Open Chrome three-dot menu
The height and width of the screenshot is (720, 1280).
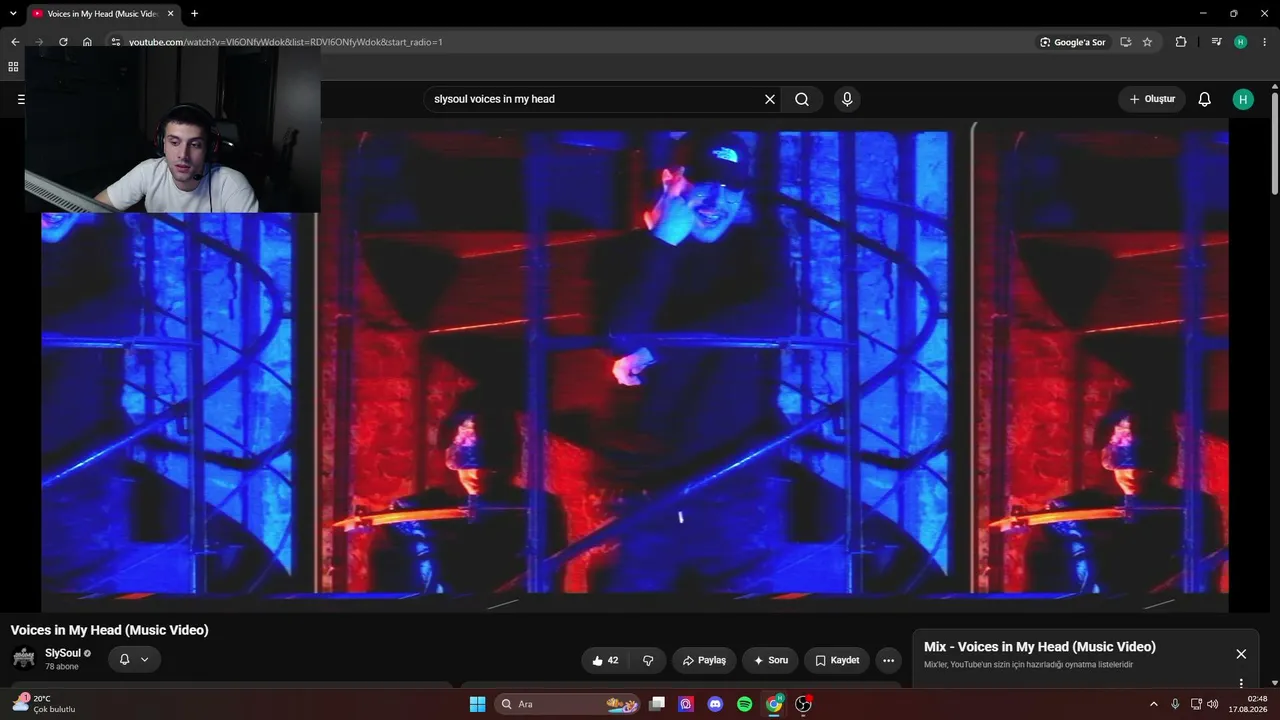click(1265, 42)
